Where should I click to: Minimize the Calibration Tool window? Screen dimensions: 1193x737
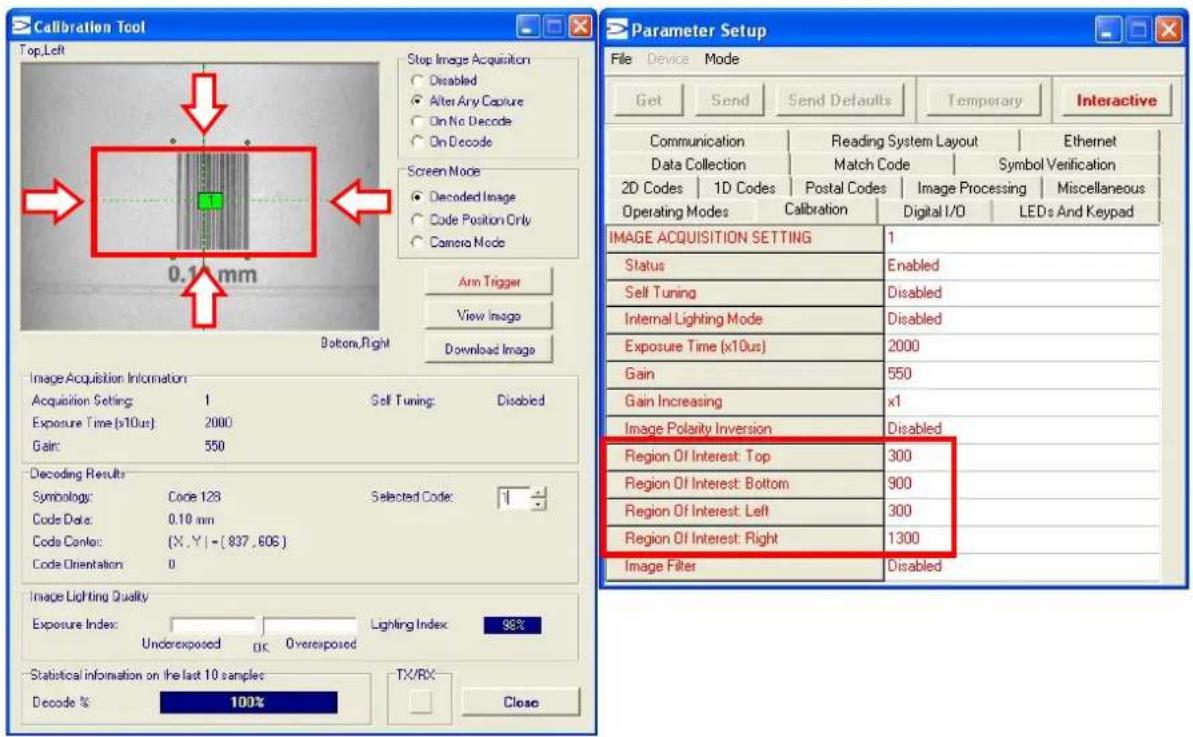click(x=528, y=27)
